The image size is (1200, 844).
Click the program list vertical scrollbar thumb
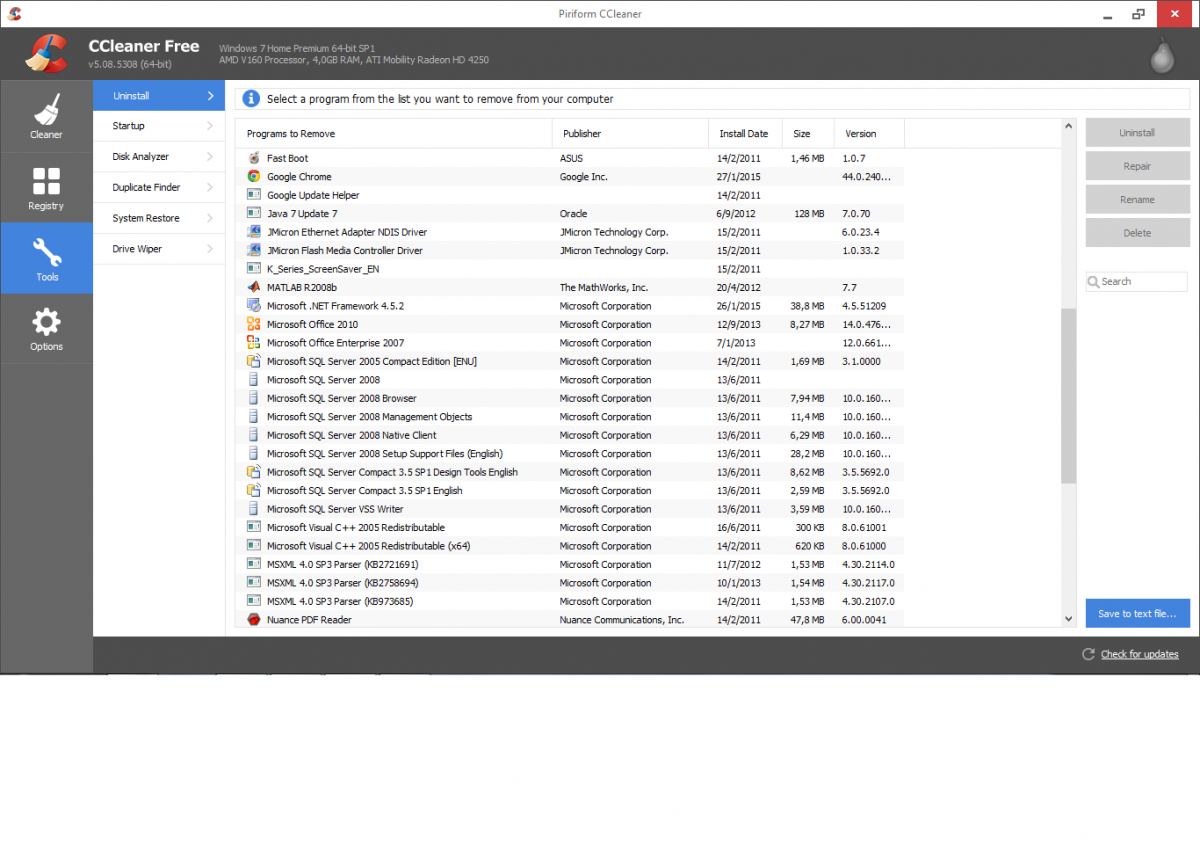pyautogui.click(x=1069, y=396)
